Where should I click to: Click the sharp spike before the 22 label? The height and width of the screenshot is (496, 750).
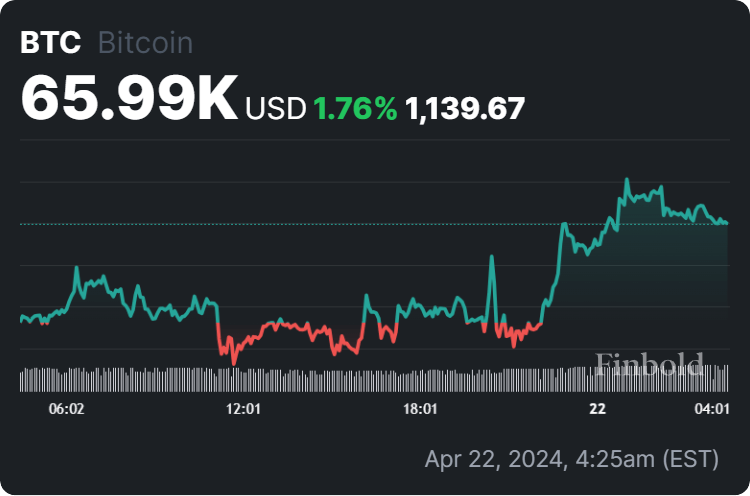[492, 258]
